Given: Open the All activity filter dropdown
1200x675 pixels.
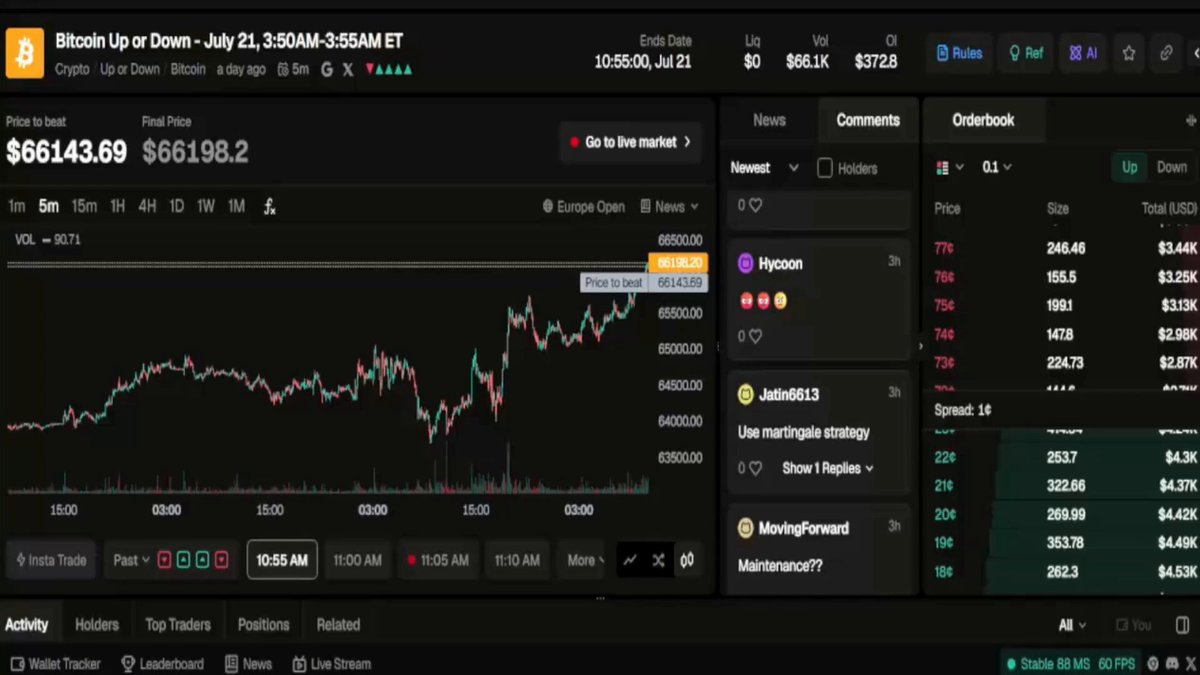Looking at the screenshot, I should (x=1072, y=625).
